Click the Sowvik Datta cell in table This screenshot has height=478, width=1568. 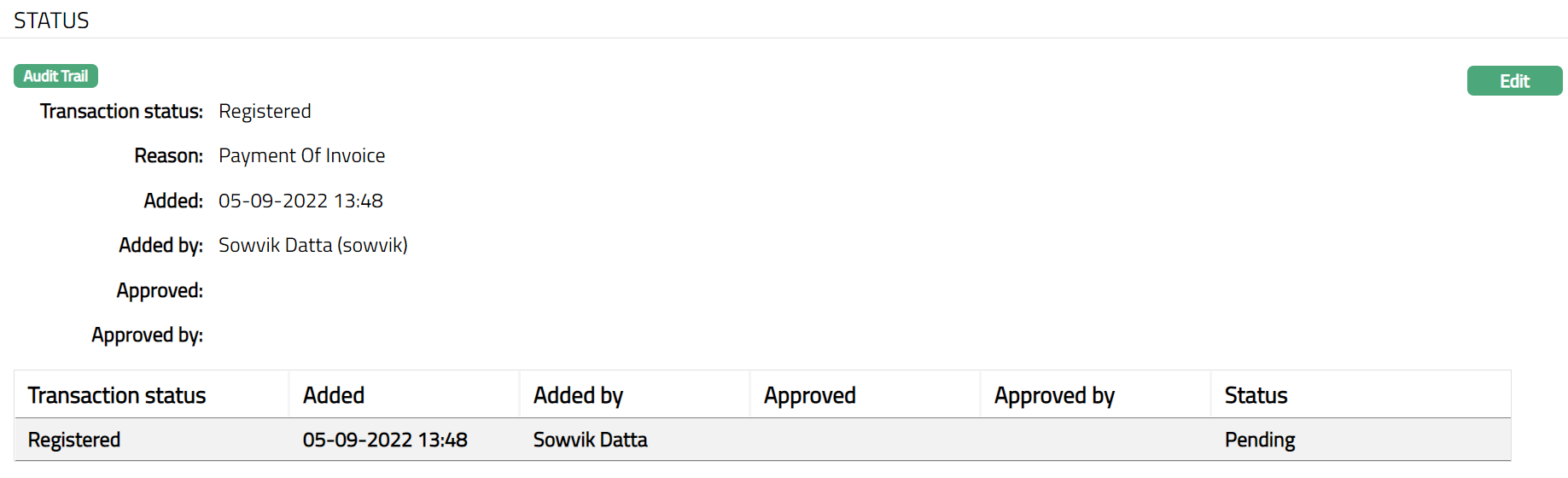click(x=590, y=440)
